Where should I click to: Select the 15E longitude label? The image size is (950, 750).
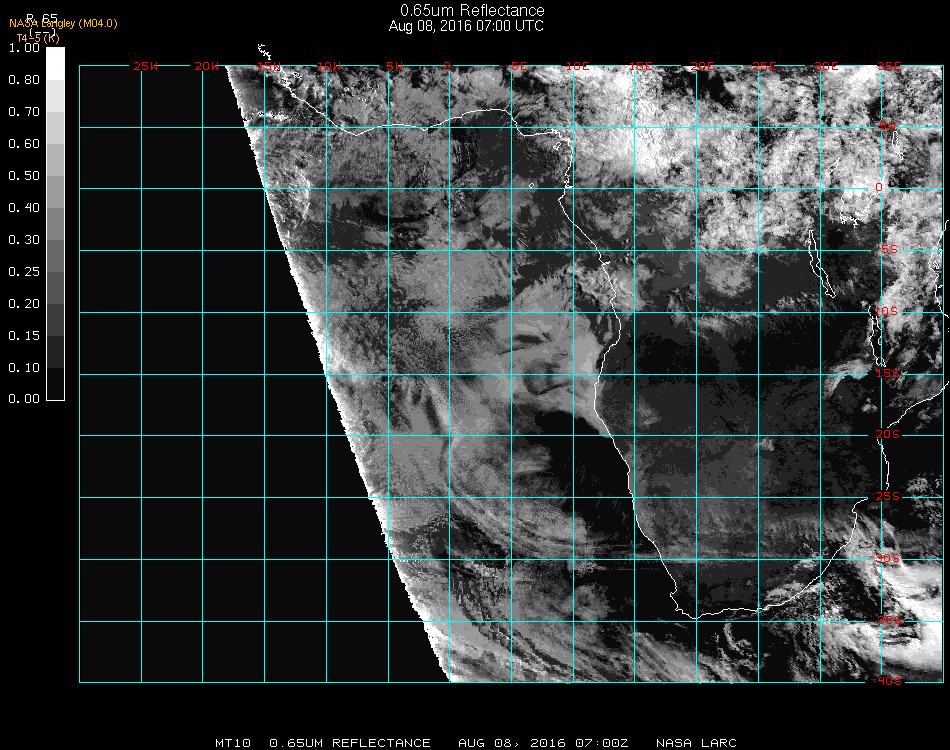tap(640, 66)
